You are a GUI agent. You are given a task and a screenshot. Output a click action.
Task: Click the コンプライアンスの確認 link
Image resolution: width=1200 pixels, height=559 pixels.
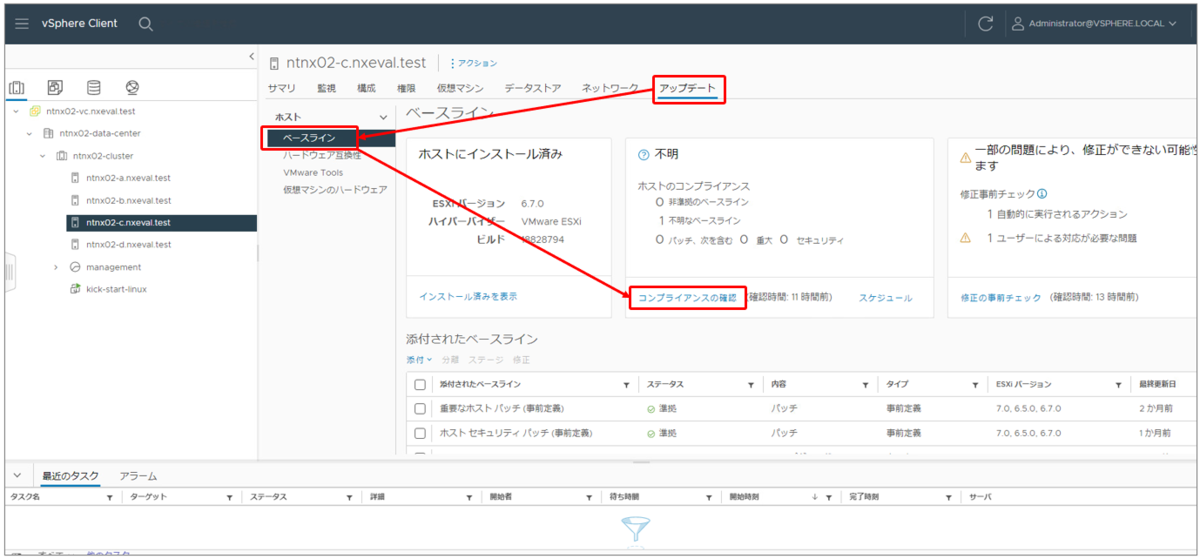tap(687, 297)
